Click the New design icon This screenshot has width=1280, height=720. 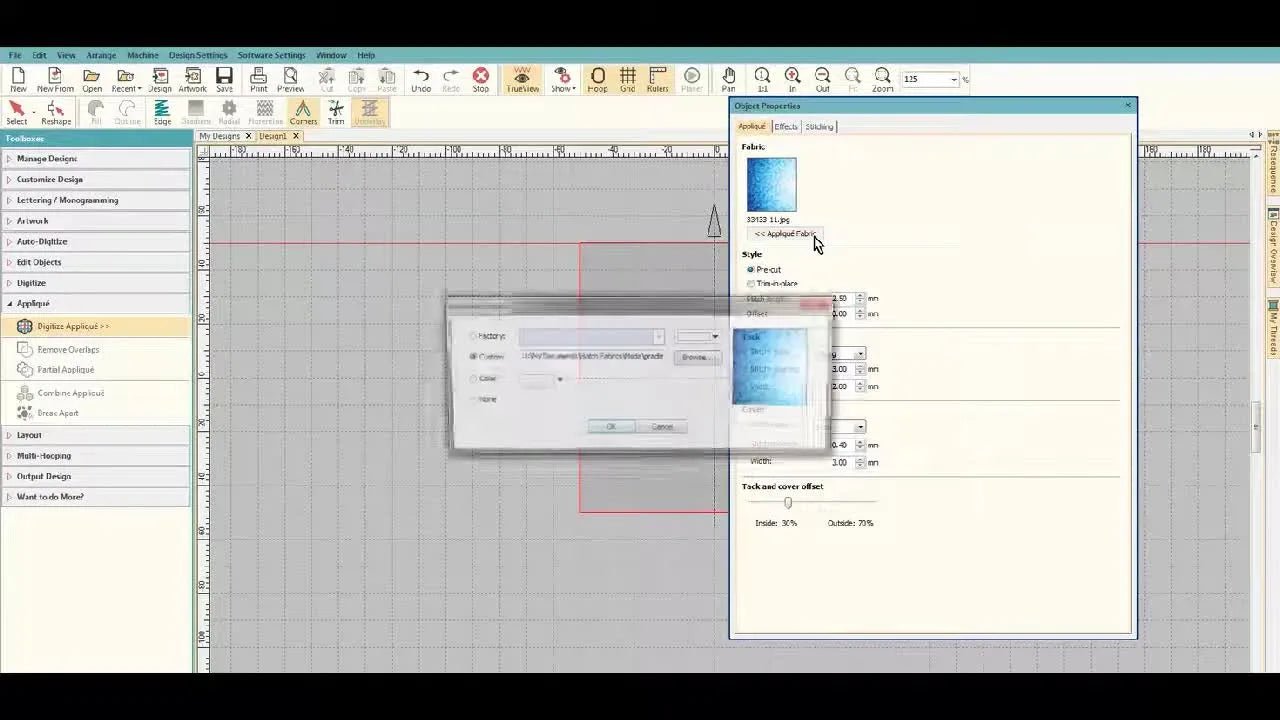tap(18, 80)
